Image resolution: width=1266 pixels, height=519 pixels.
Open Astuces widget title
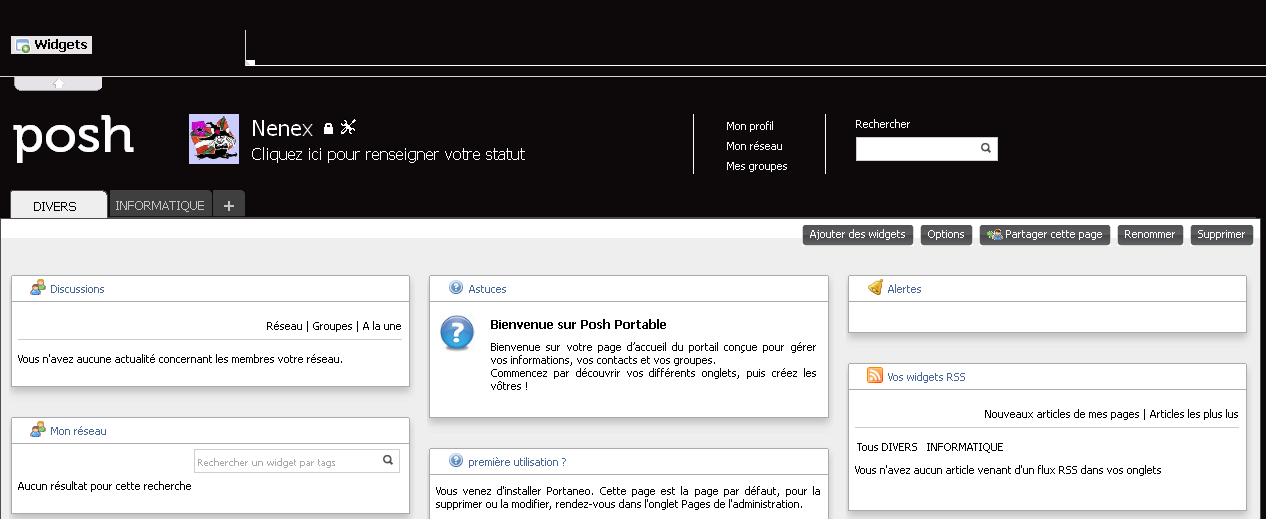[x=487, y=289]
